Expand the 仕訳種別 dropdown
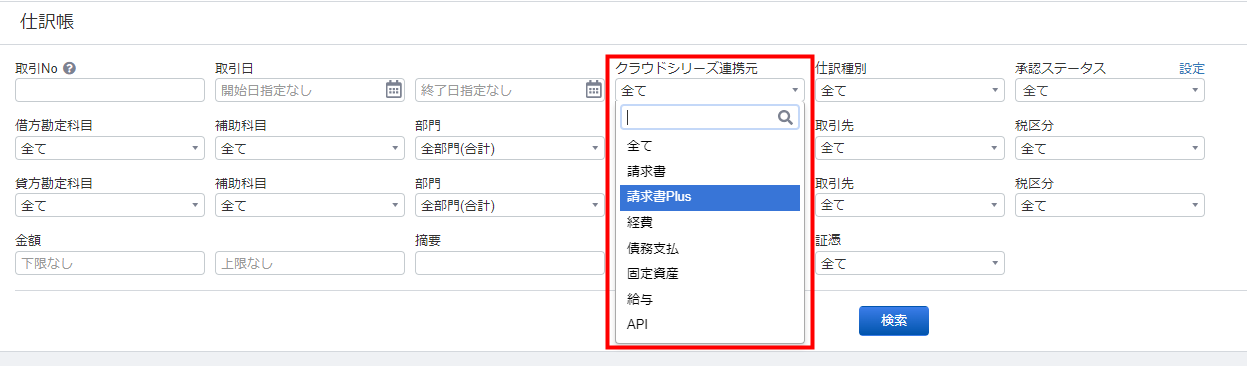This screenshot has height=366, width=1247. pos(910,91)
